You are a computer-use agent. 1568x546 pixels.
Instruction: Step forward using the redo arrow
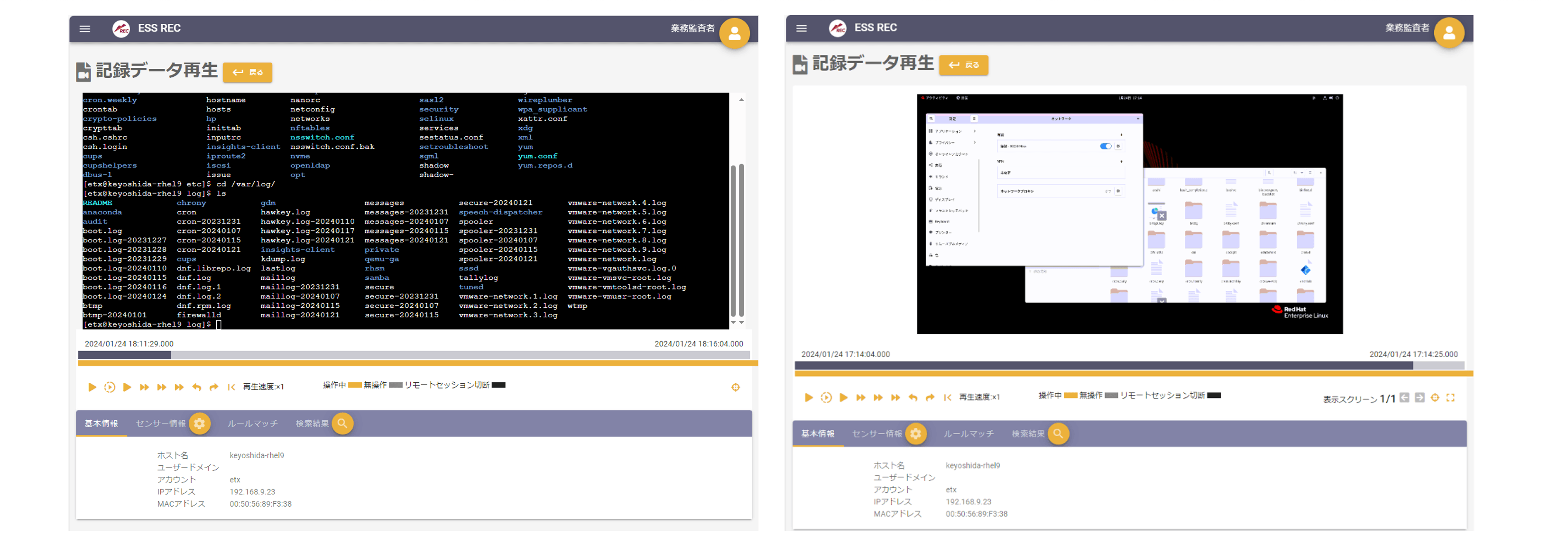pos(213,387)
